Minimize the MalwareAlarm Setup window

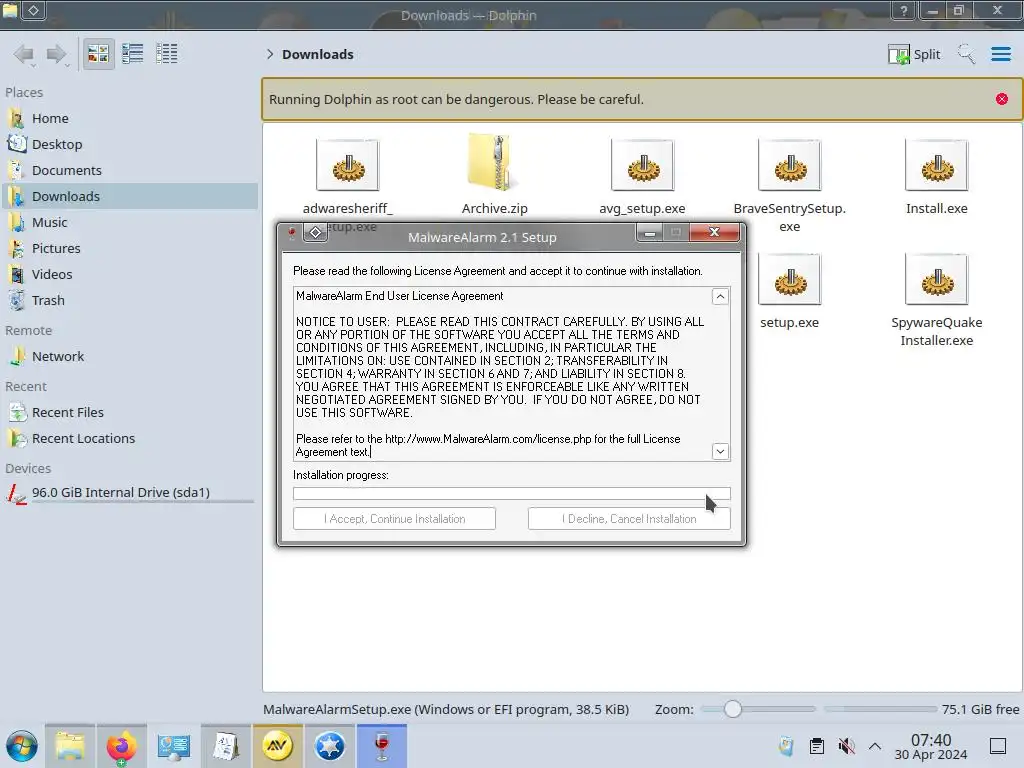(x=649, y=232)
